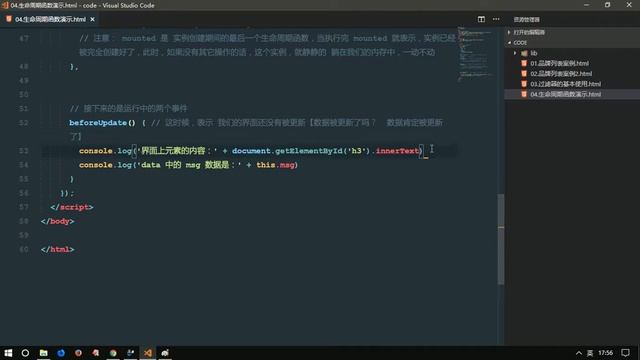Viewport: 640px width, 360px height.
Task: Click the beforeUpdate() method name
Action: click(x=102, y=123)
